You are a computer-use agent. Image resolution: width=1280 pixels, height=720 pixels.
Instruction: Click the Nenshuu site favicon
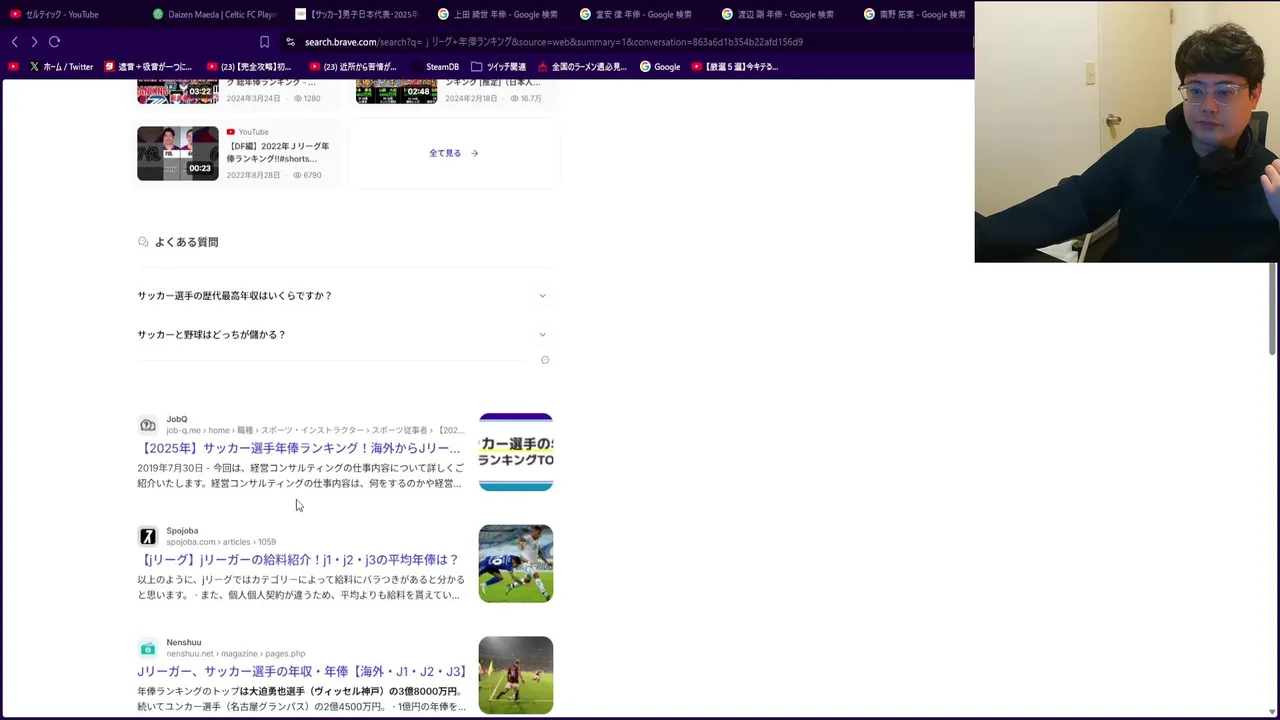coord(148,648)
